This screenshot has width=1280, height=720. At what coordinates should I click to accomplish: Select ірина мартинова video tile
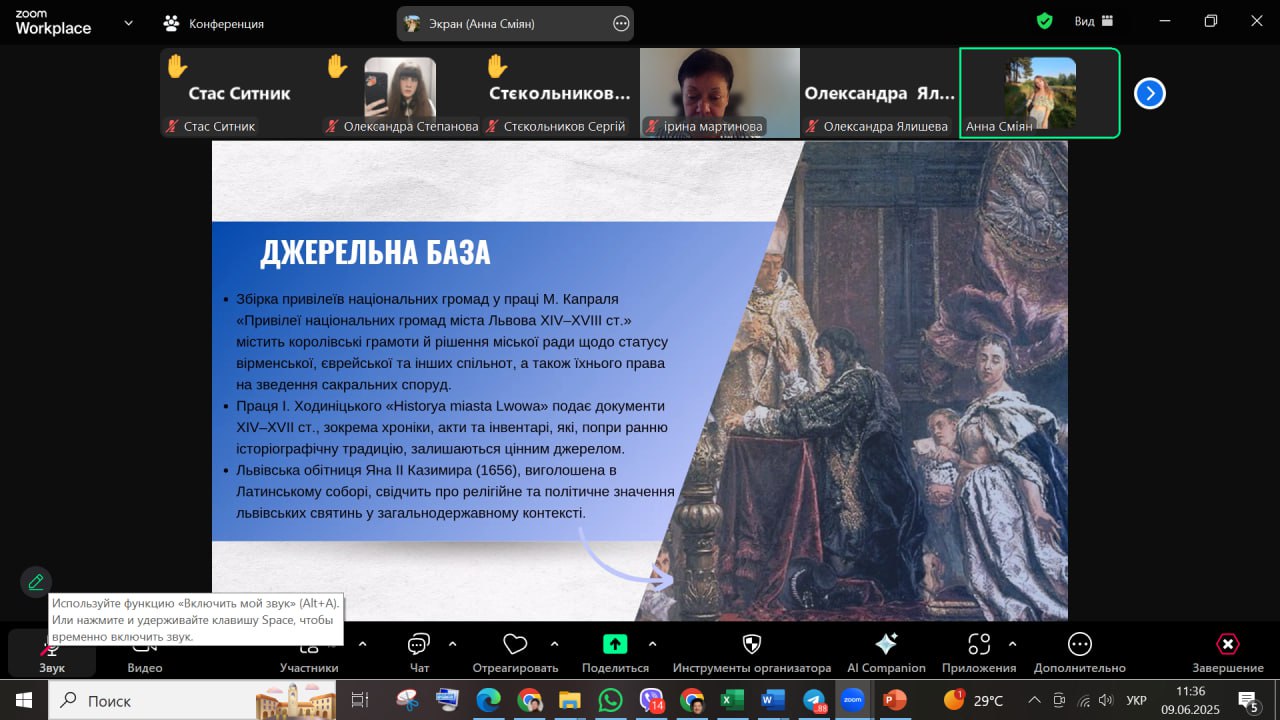(720, 93)
